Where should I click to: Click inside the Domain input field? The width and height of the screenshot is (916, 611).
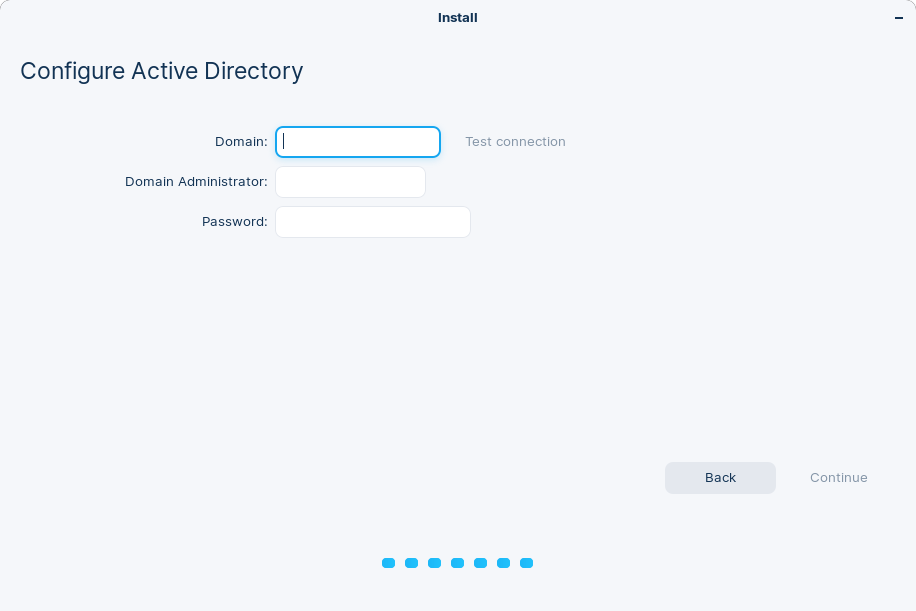357,141
